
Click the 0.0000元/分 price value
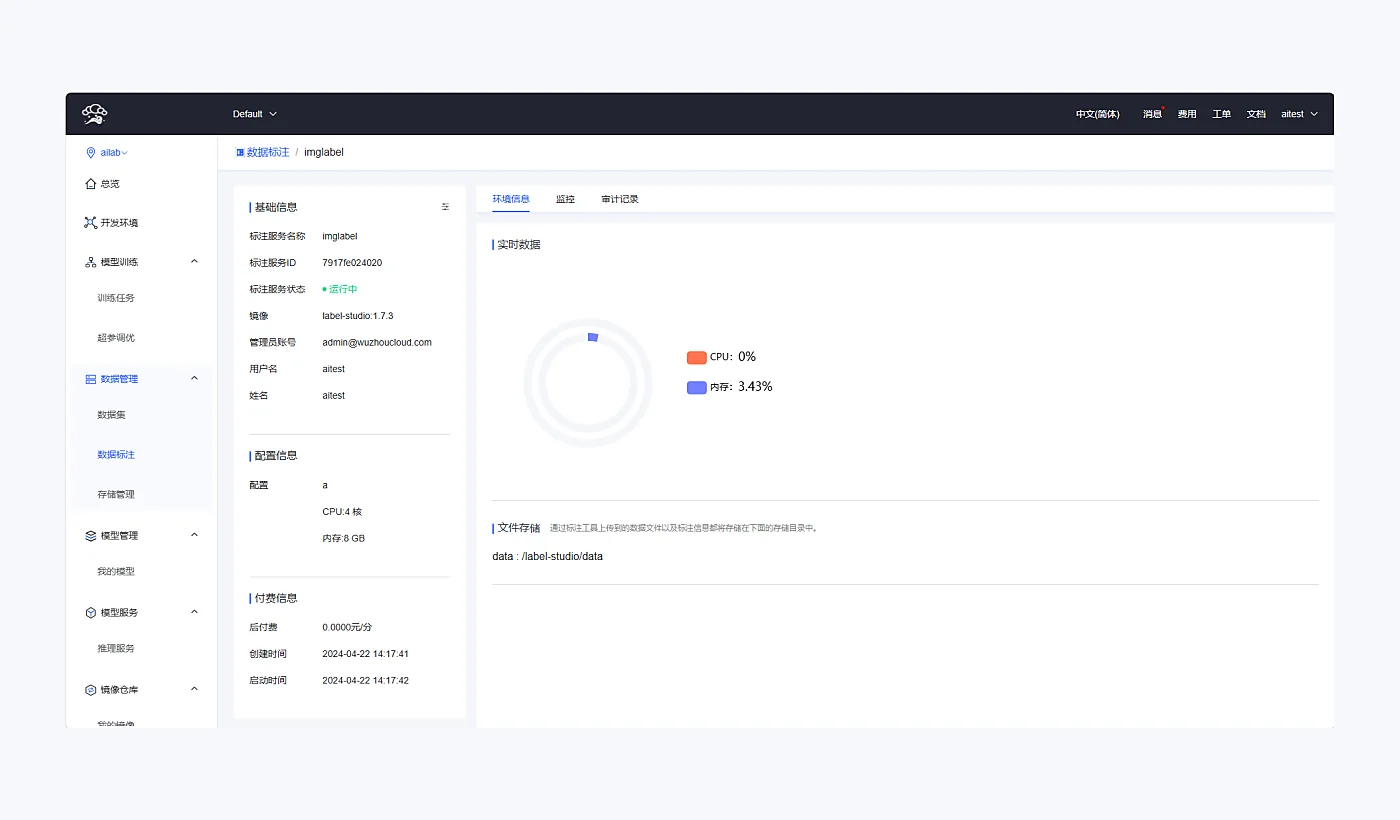[347, 627]
